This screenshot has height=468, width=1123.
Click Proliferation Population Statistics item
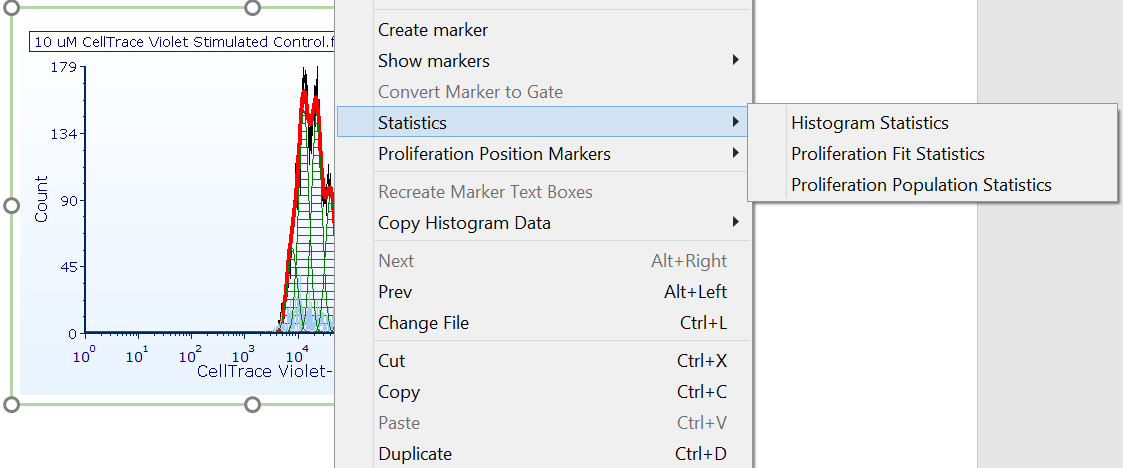tap(920, 185)
